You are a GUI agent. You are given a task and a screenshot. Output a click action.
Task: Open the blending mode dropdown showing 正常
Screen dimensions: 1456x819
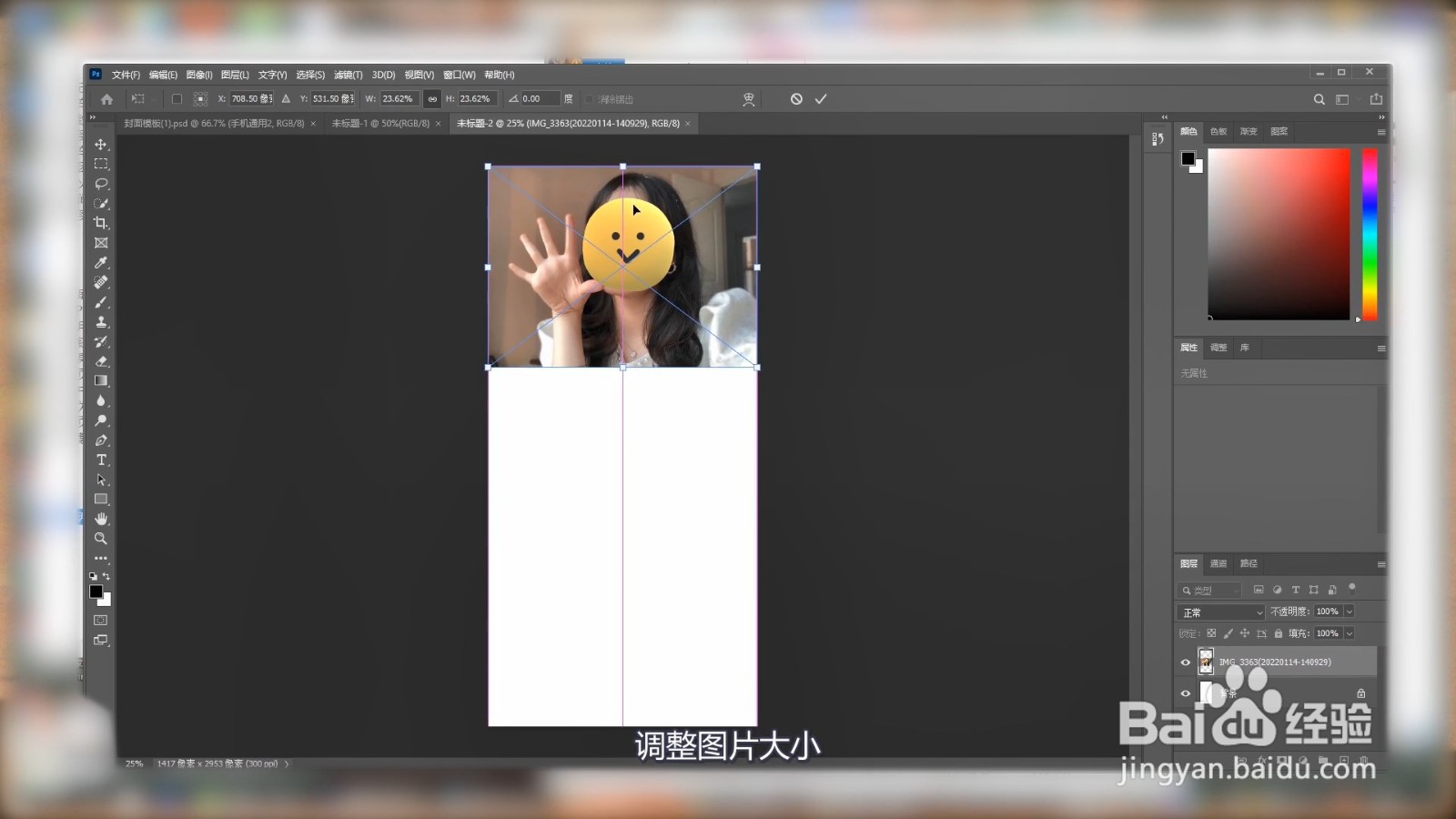click(1219, 612)
